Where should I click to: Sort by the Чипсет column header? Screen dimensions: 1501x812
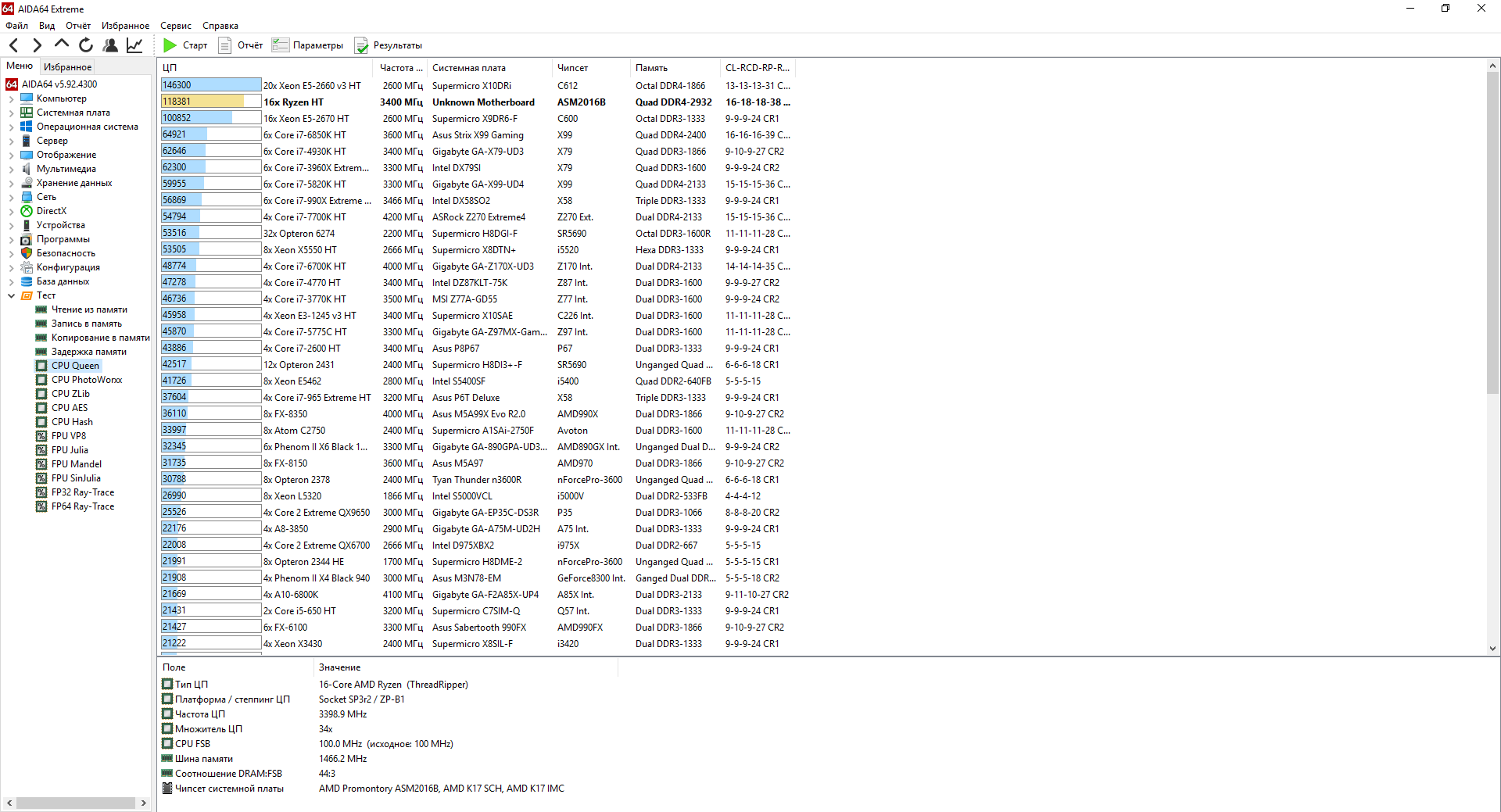click(591, 68)
